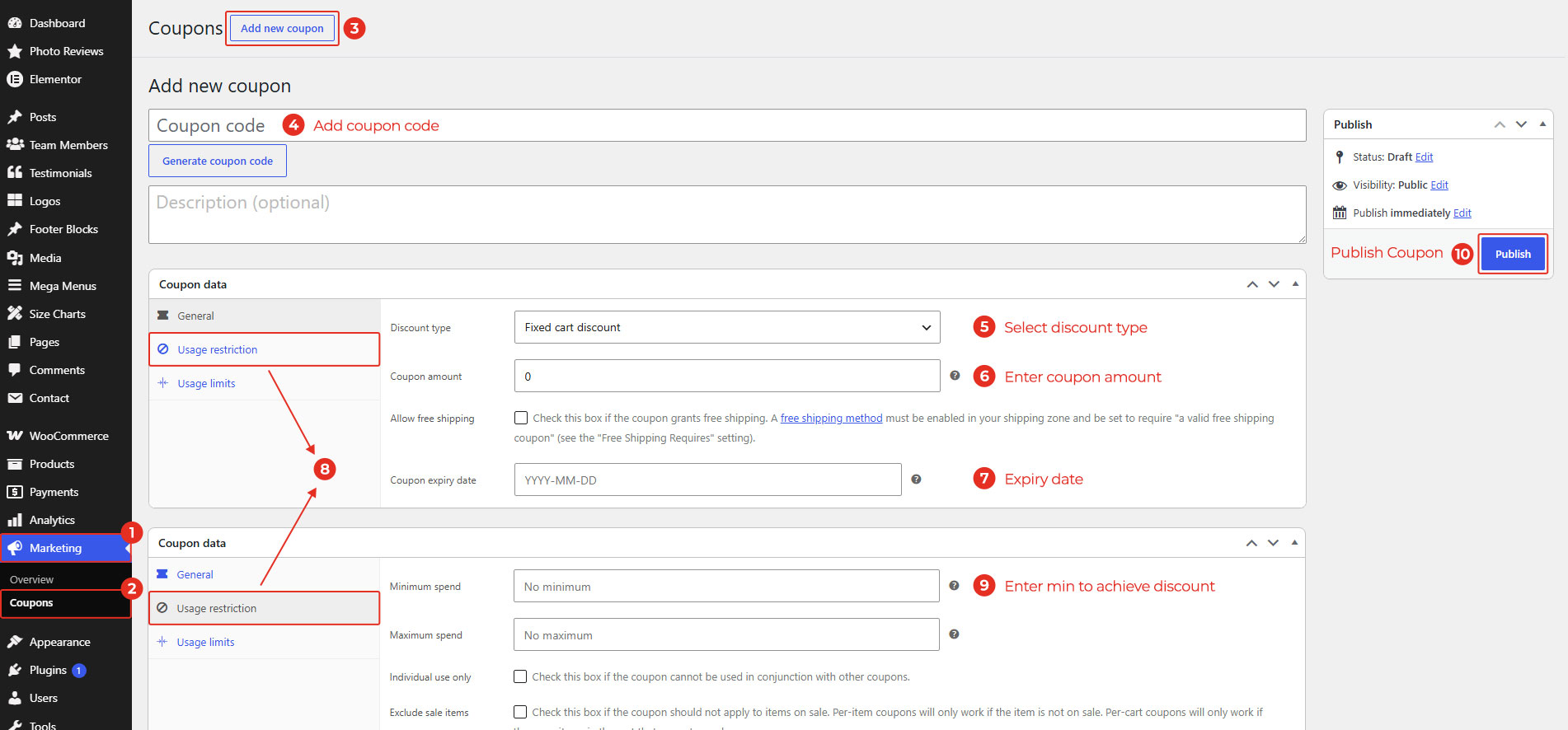The height and width of the screenshot is (730, 1568).
Task: Focus the Coupon amount input
Action: tap(727, 376)
